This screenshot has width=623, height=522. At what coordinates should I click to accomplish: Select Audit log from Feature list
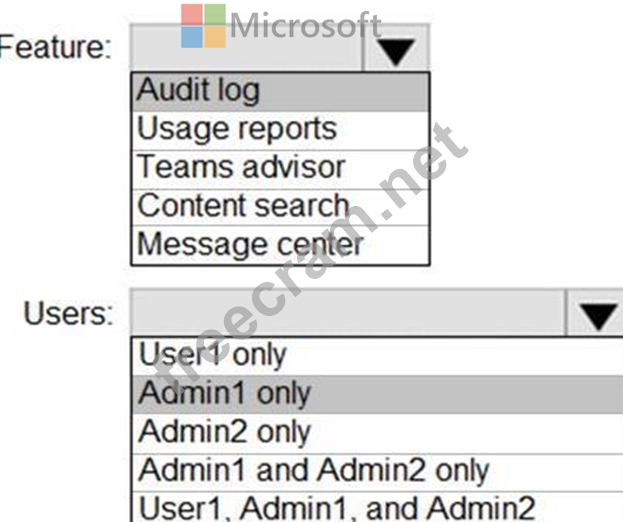pos(280,90)
